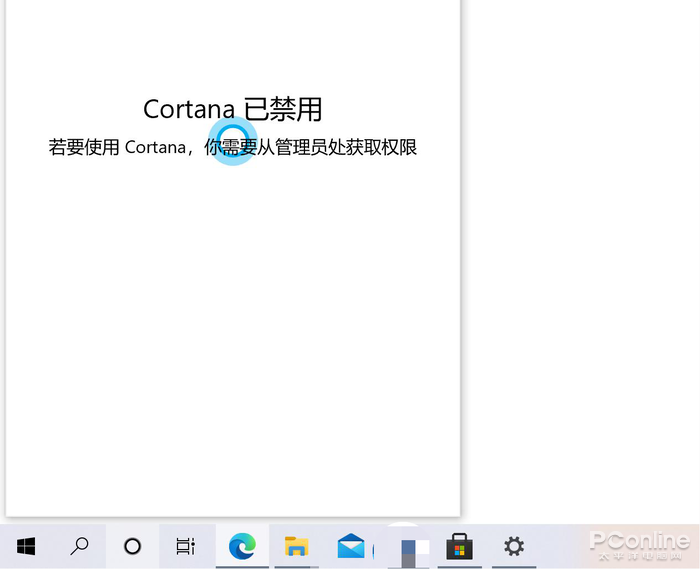The image size is (700, 569).
Task: Click empty taskbar space right of Settings
Action: click(560, 546)
